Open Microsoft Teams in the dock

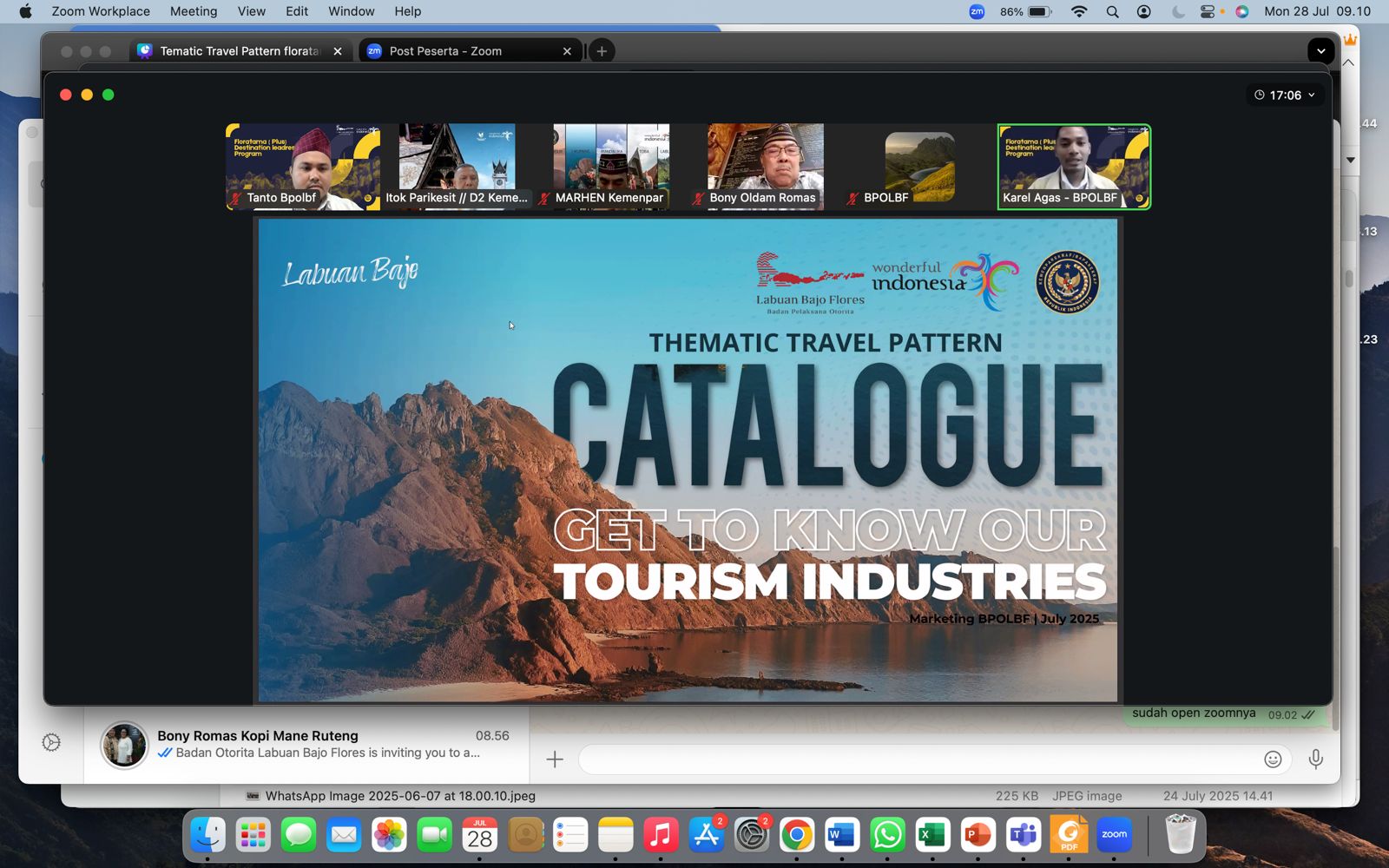pyautogui.click(x=1024, y=836)
